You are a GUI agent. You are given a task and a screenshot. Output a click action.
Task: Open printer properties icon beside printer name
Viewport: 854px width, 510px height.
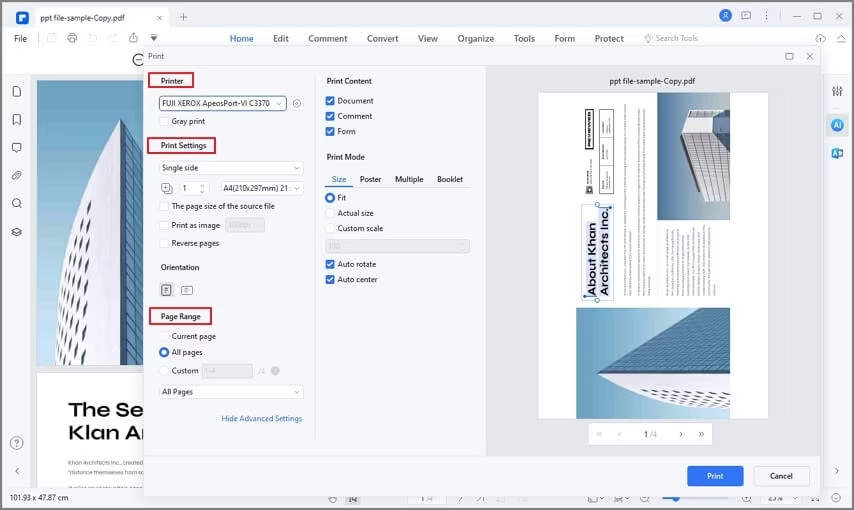pos(297,103)
